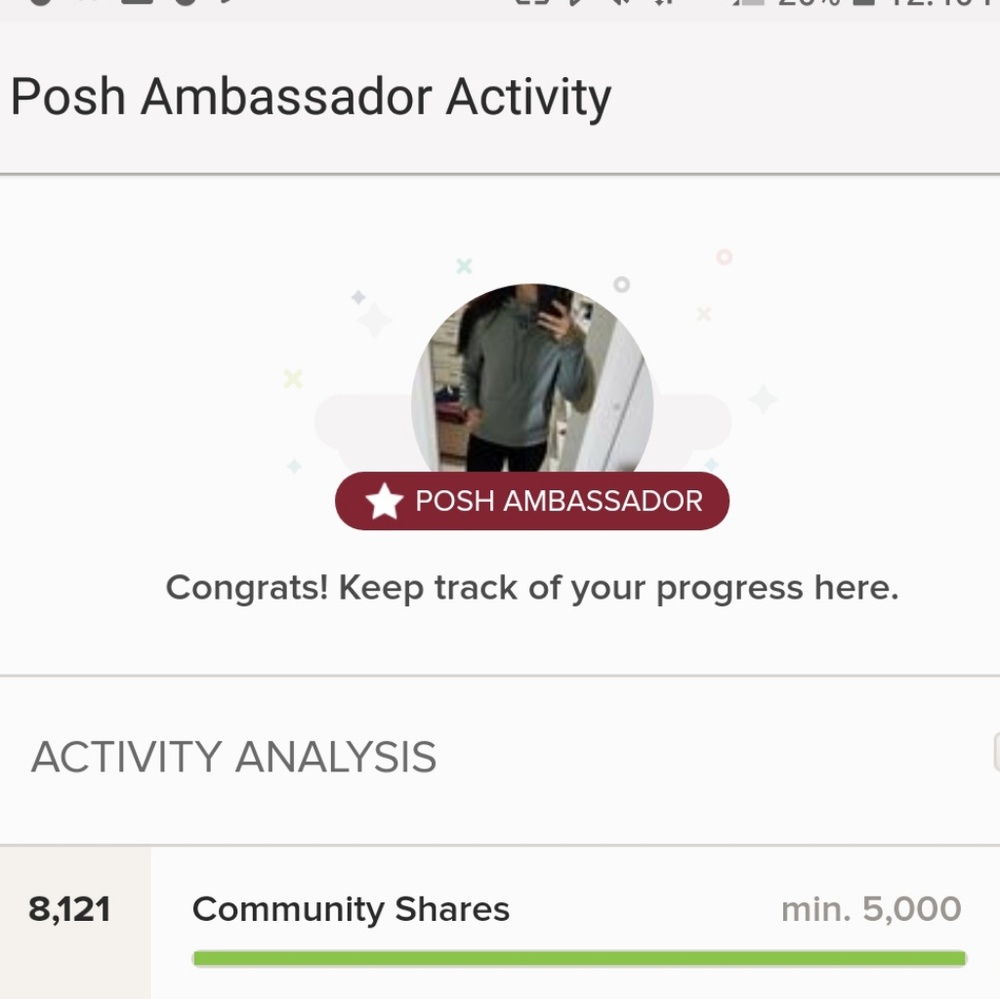Open the Community Shares row label
Screen dimensions: 1000x999
351,910
